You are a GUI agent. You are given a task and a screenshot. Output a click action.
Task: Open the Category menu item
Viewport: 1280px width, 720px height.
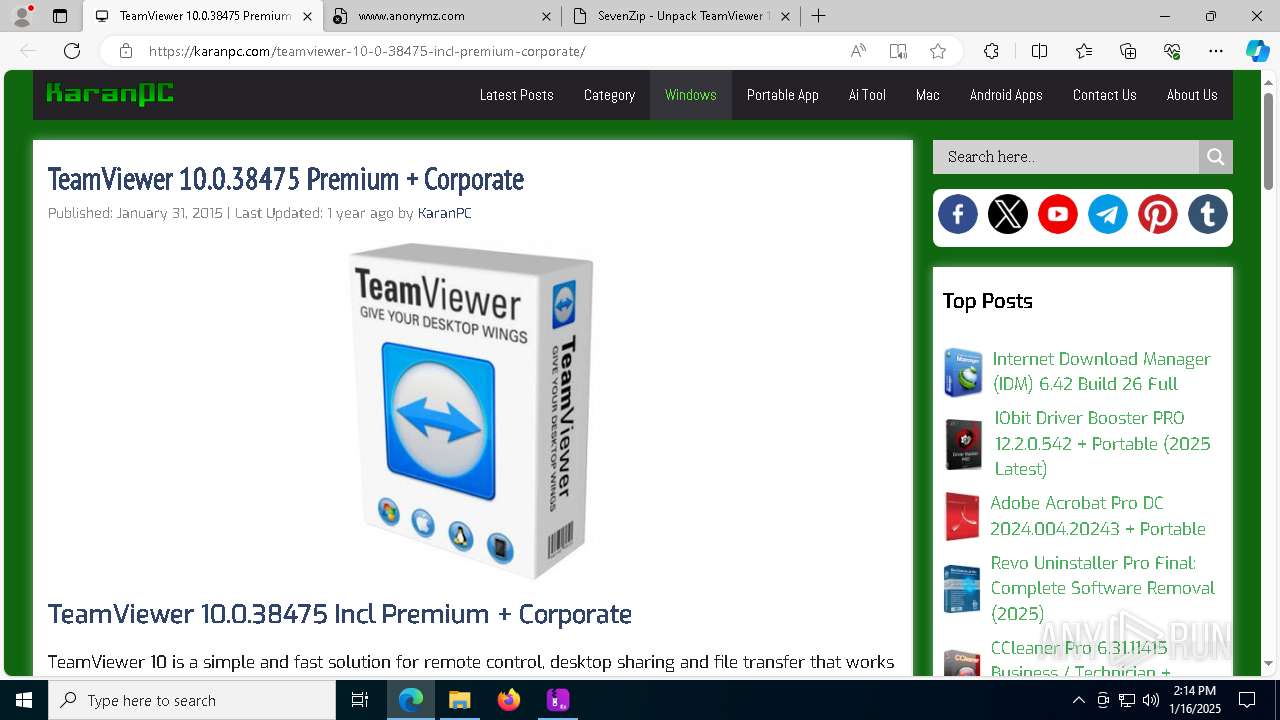pyautogui.click(x=609, y=95)
